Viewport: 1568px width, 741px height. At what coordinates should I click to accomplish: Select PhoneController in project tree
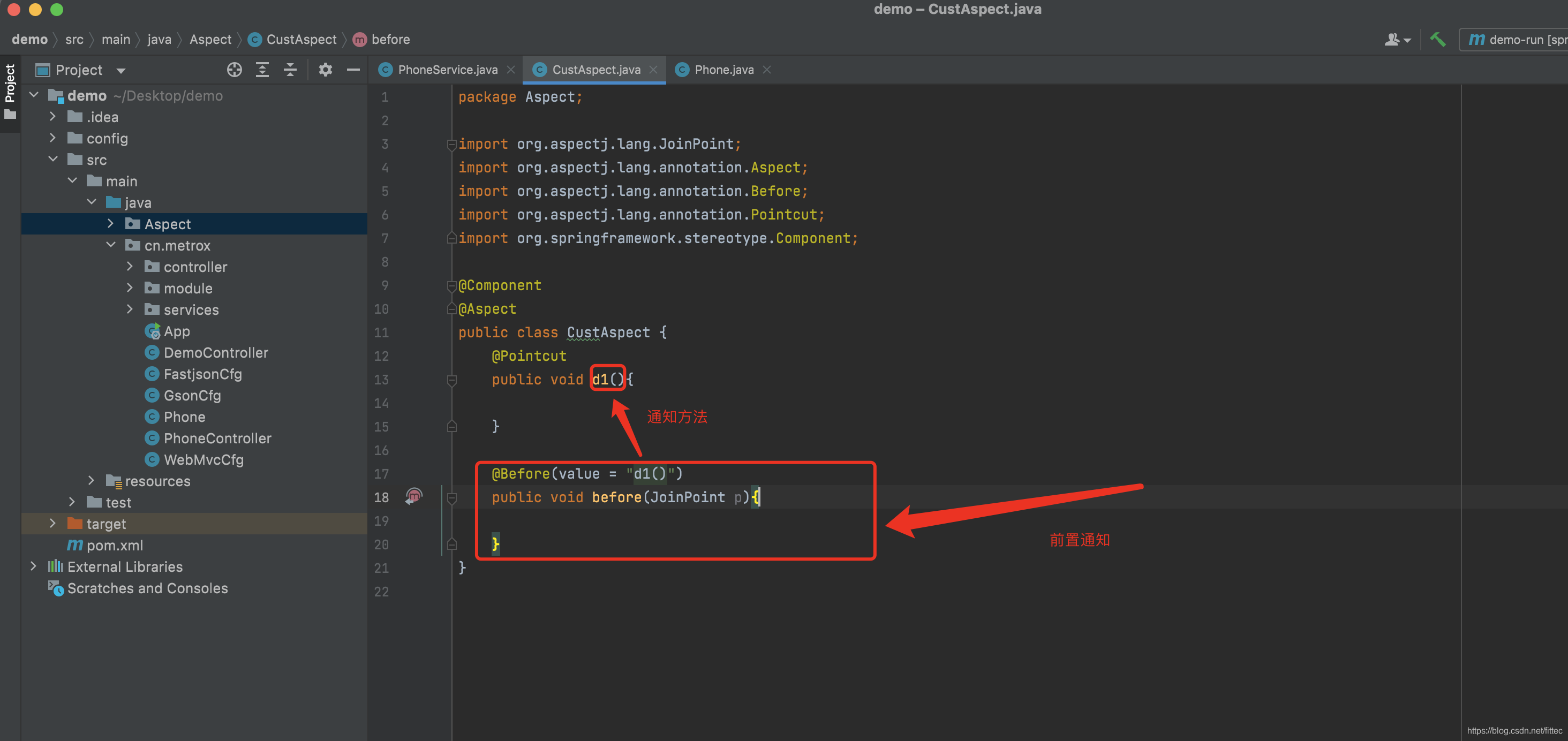(208, 438)
